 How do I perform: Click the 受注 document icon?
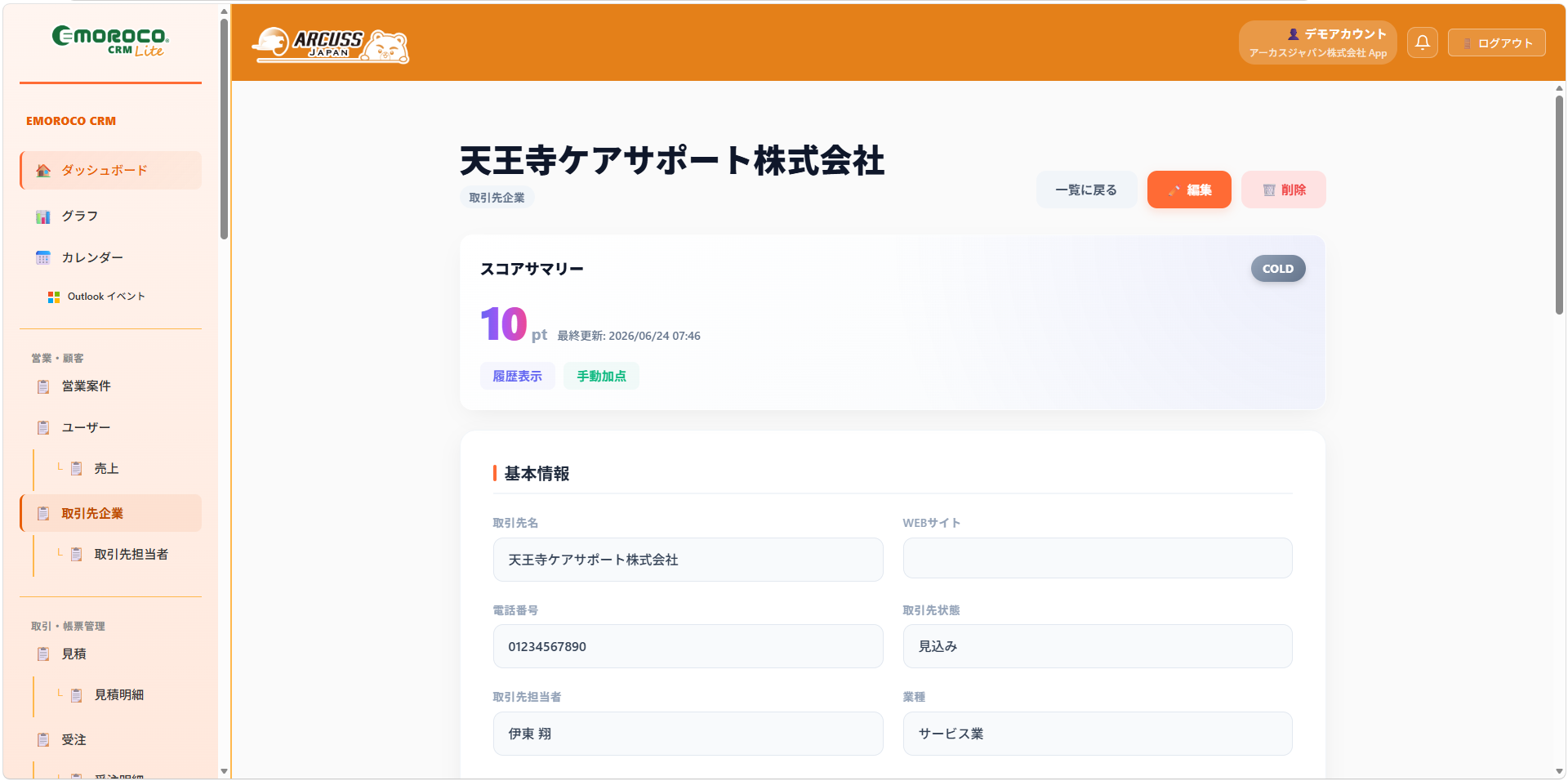tap(43, 740)
